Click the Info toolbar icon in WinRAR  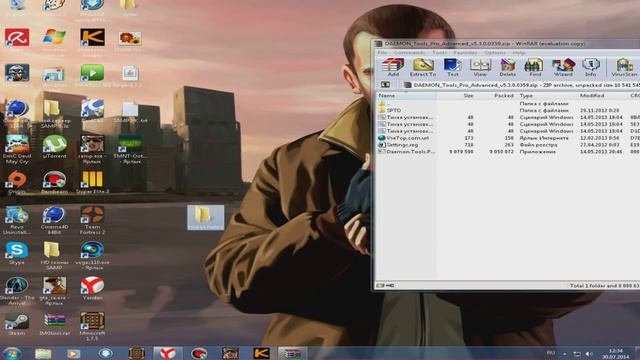click(591, 67)
